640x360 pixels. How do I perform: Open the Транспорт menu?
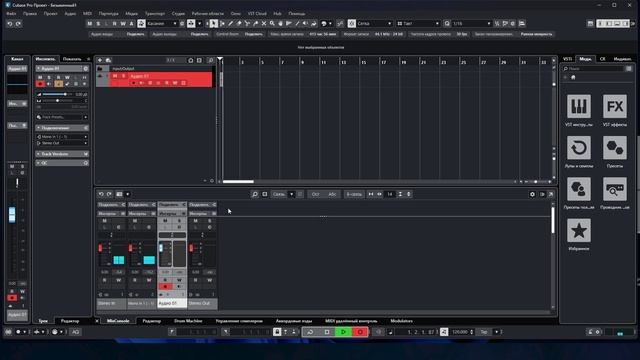coord(155,13)
